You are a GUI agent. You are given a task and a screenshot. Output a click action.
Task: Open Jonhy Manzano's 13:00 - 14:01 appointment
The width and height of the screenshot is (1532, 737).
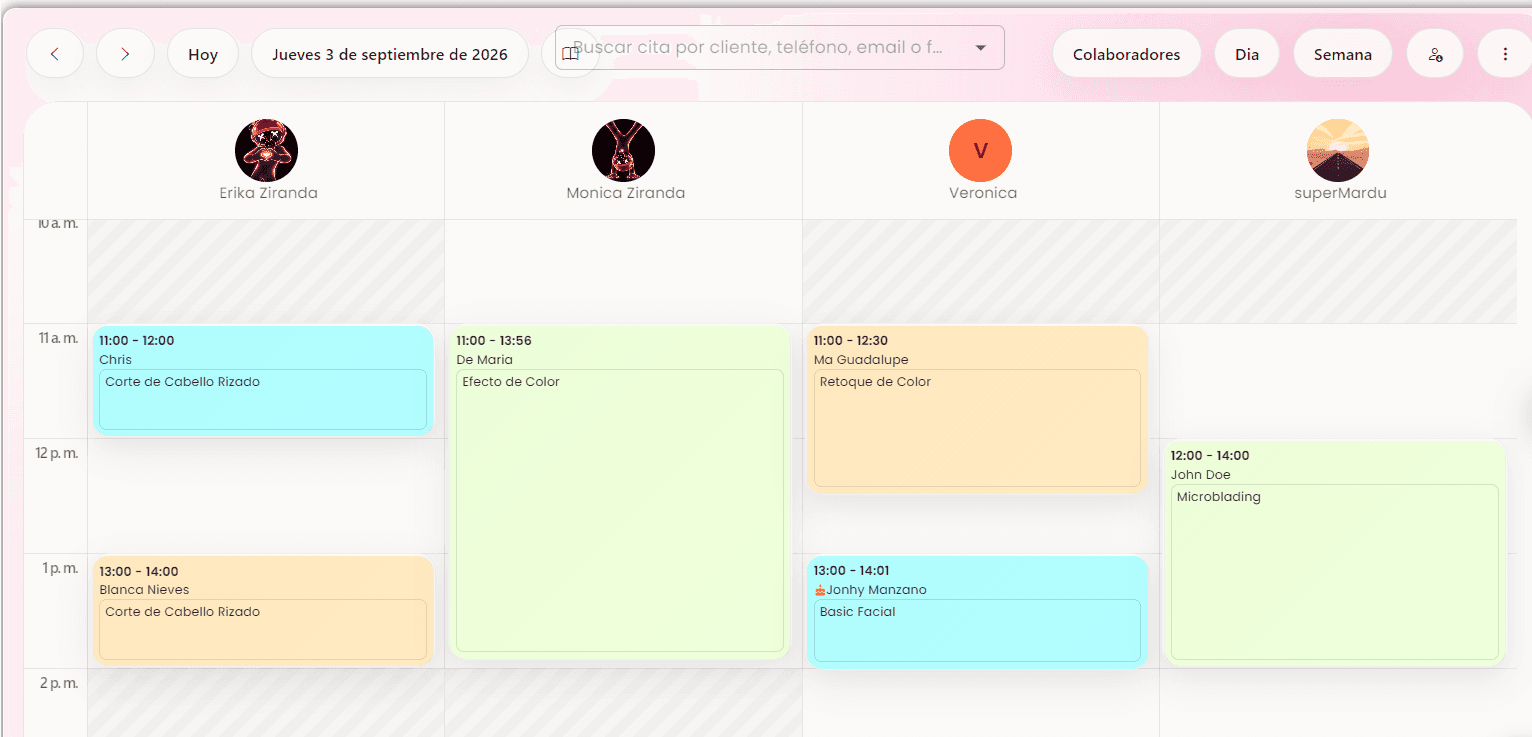[977, 611]
